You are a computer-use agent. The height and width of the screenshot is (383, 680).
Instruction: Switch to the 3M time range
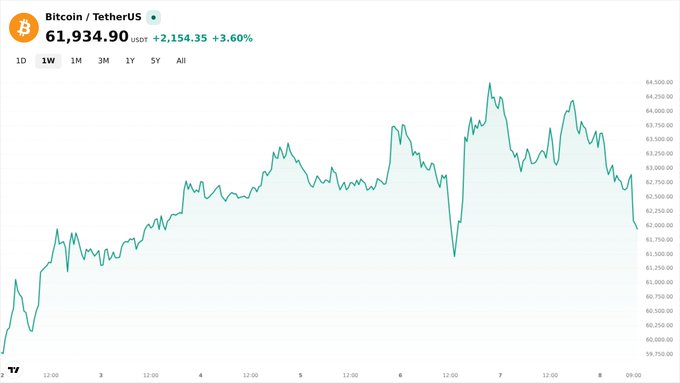(103, 61)
